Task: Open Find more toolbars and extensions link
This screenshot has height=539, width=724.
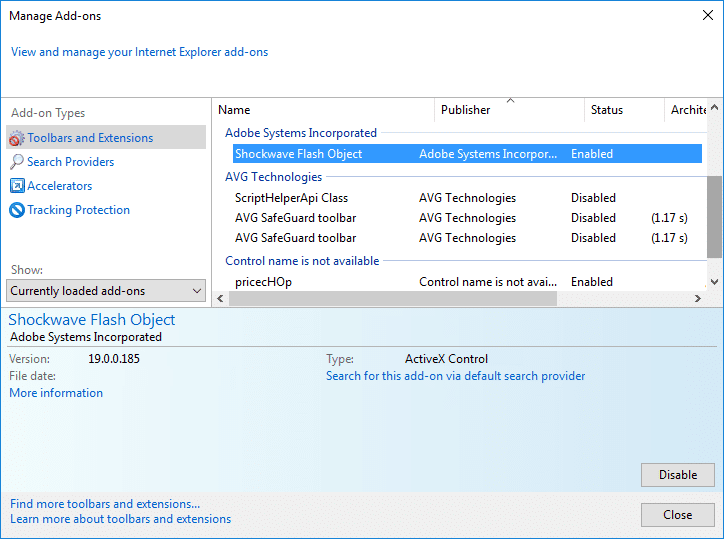Action: coord(105,504)
